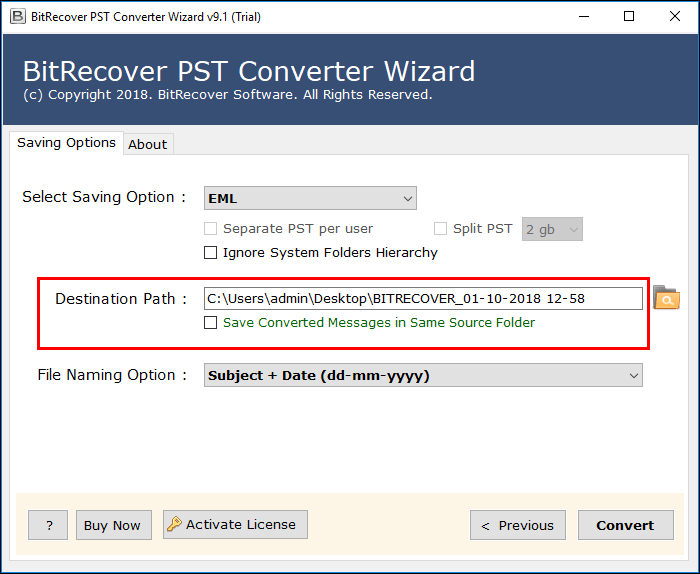700x574 pixels.
Task: Open the Select Saving Option dropdown showing EML
Action: click(310, 198)
